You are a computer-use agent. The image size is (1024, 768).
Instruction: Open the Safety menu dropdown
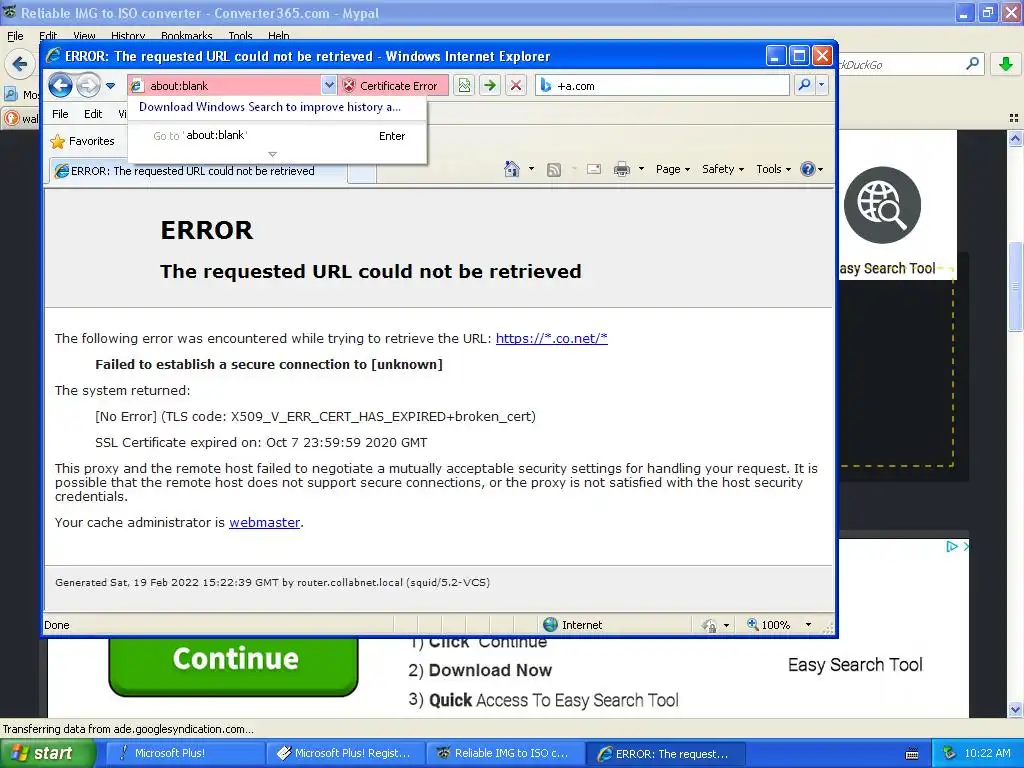click(723, 169)
